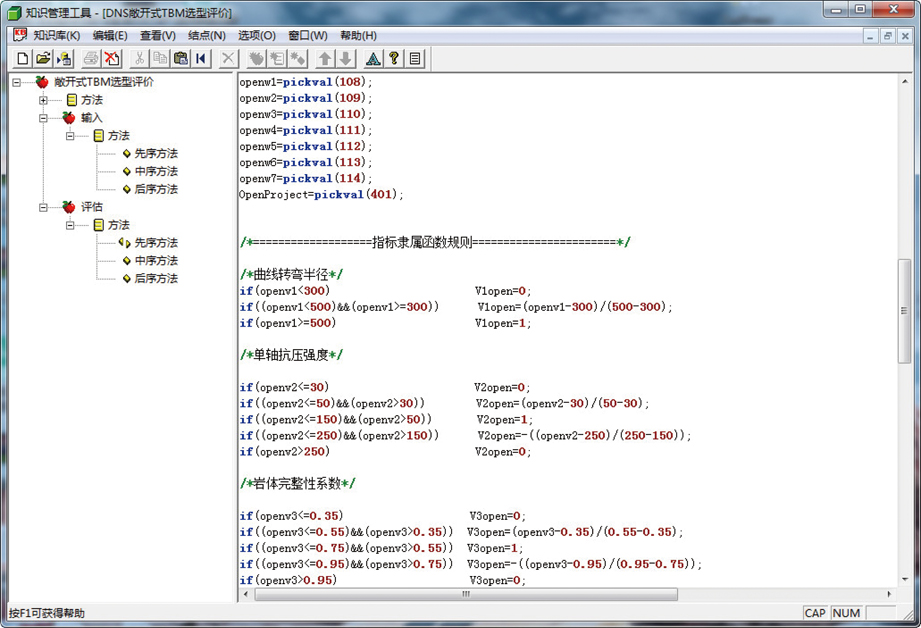Select the 评估 node label

(92, 207)
